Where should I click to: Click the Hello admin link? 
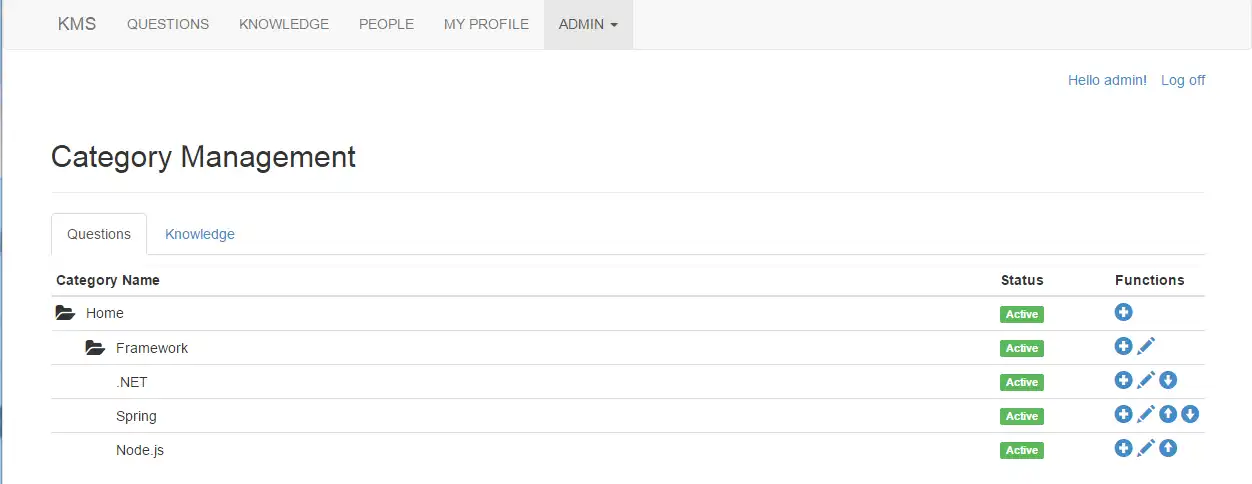1107,80
